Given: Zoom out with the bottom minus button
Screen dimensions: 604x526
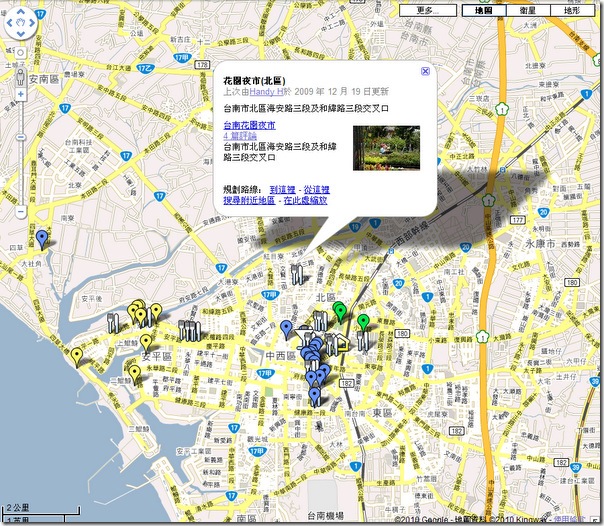Looking at the screenshot, I should coord(20,211).
